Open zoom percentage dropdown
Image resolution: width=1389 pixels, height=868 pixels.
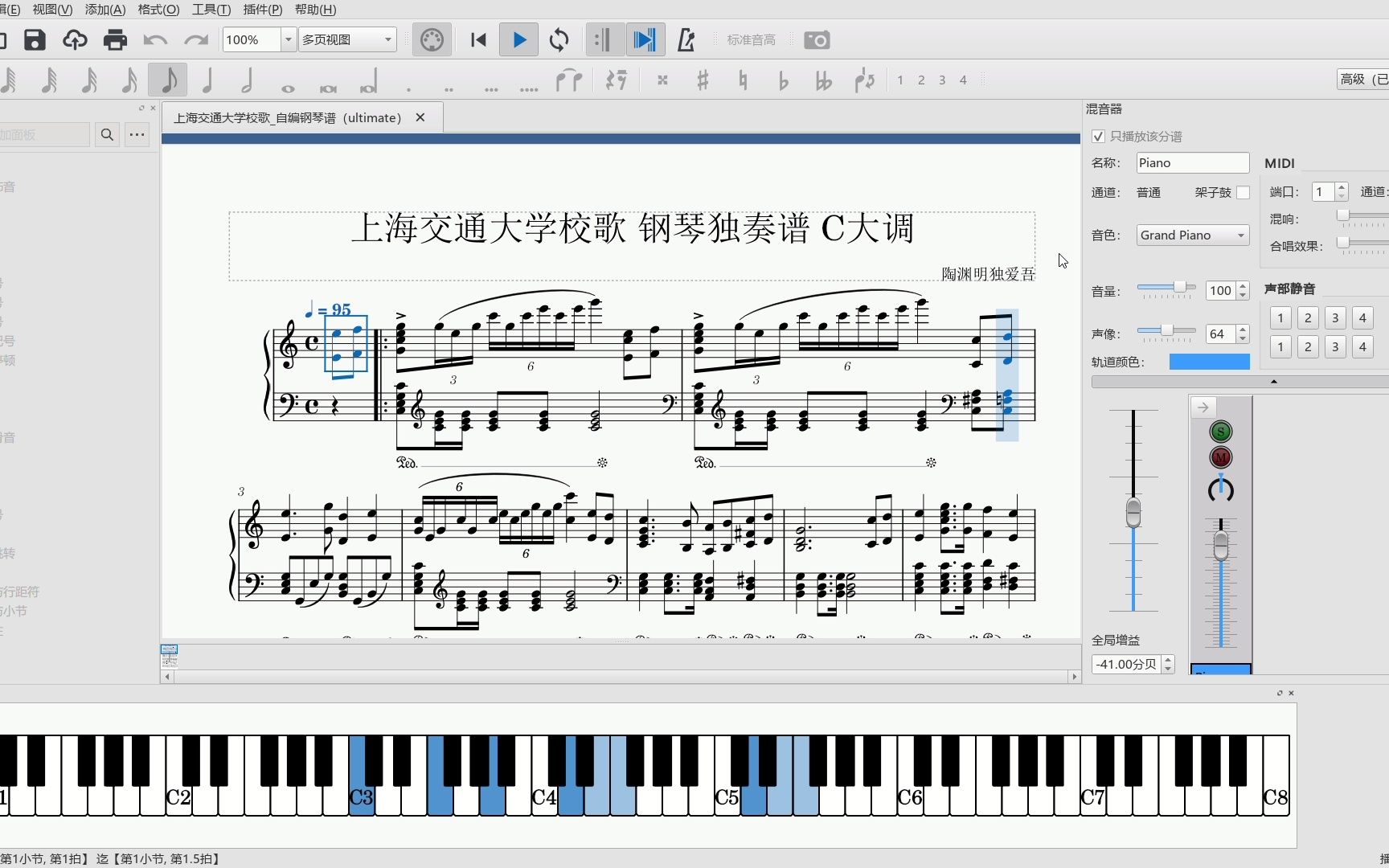289,39
